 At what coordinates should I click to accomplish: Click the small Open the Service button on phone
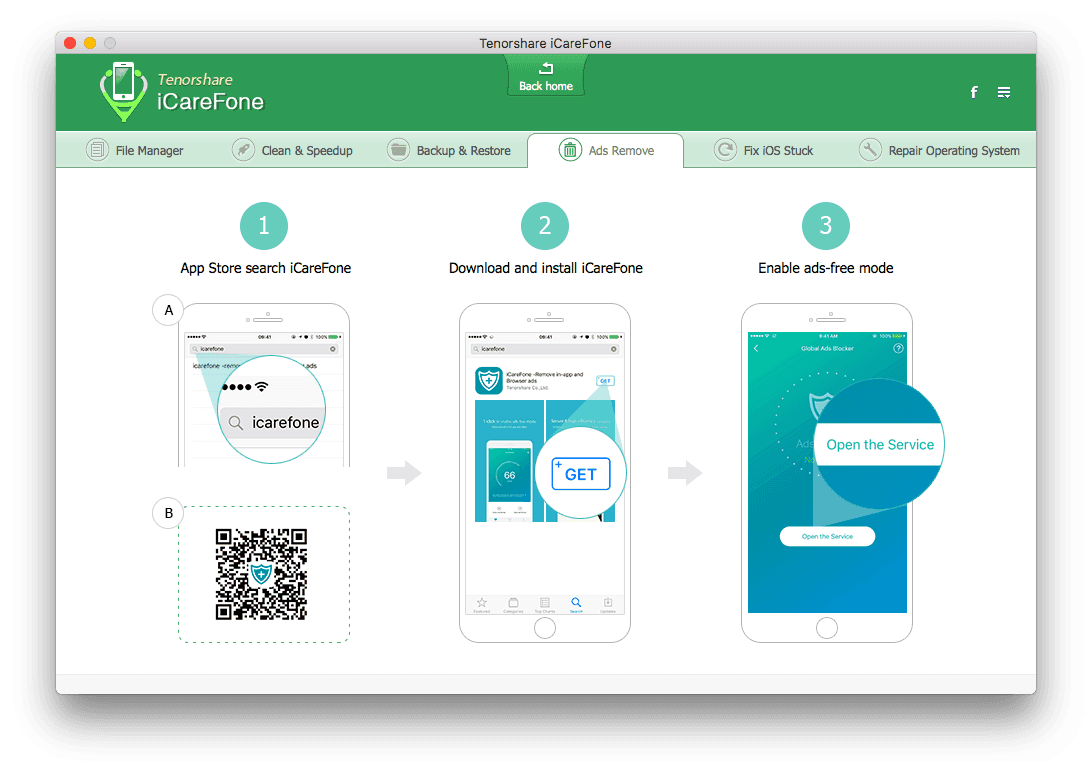click(x=827, y=536)
